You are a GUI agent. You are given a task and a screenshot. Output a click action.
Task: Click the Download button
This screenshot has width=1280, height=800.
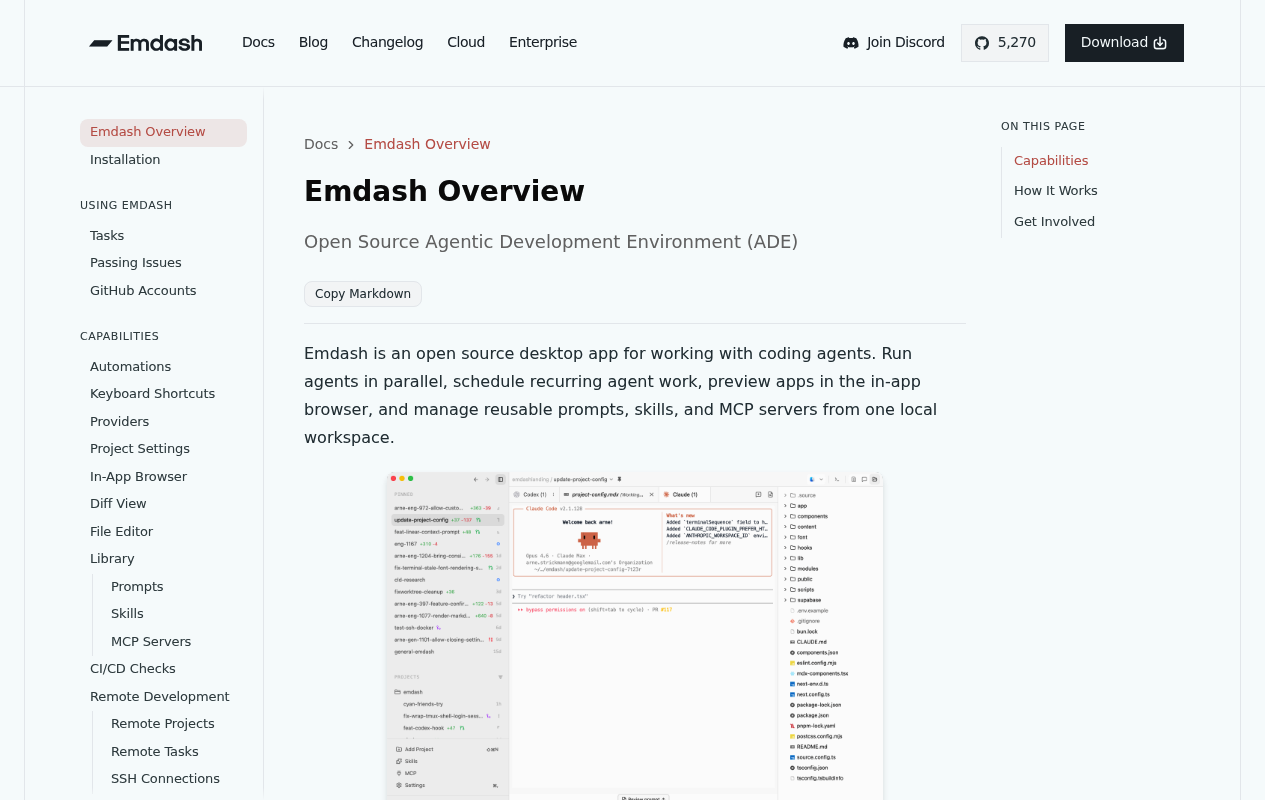(1124, 43)
